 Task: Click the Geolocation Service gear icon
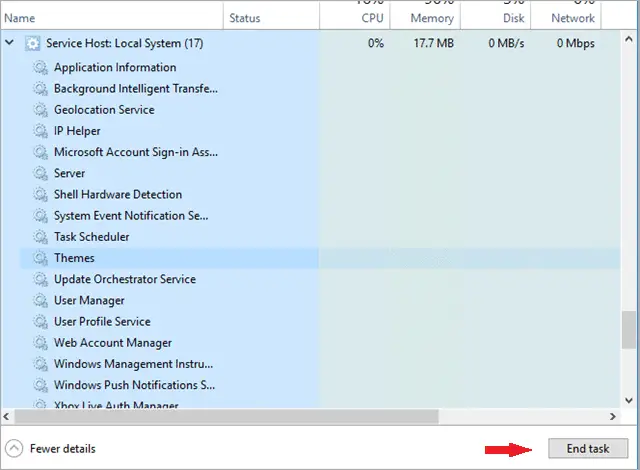pos(40,110)
